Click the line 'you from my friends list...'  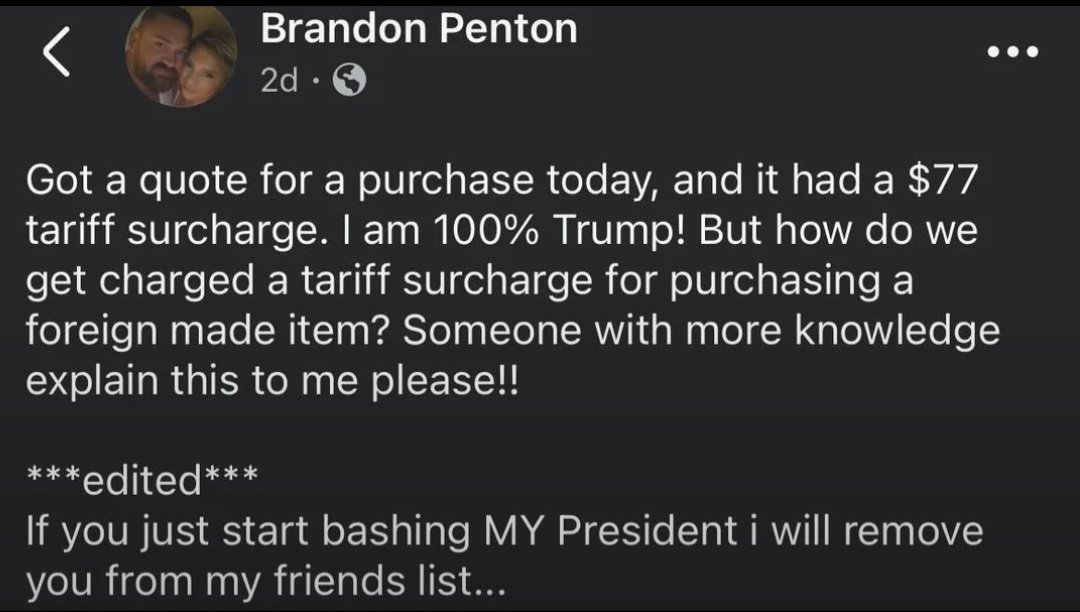click(x=266, y=582)
